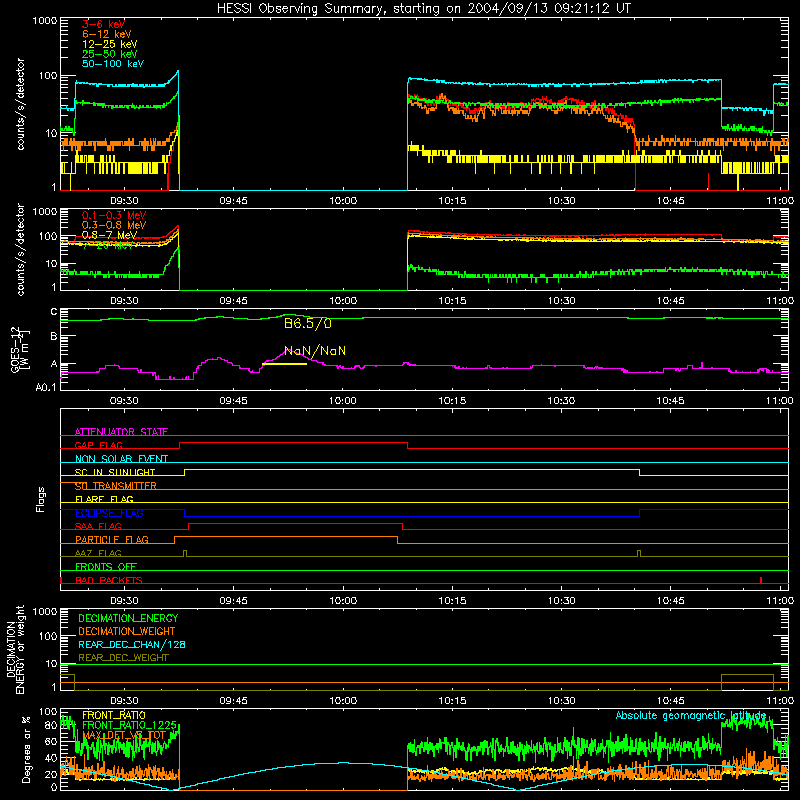Click the FRONT_RATIO_1225 legend label
This screenshot has height=800, width=800.
coord(129,725)
